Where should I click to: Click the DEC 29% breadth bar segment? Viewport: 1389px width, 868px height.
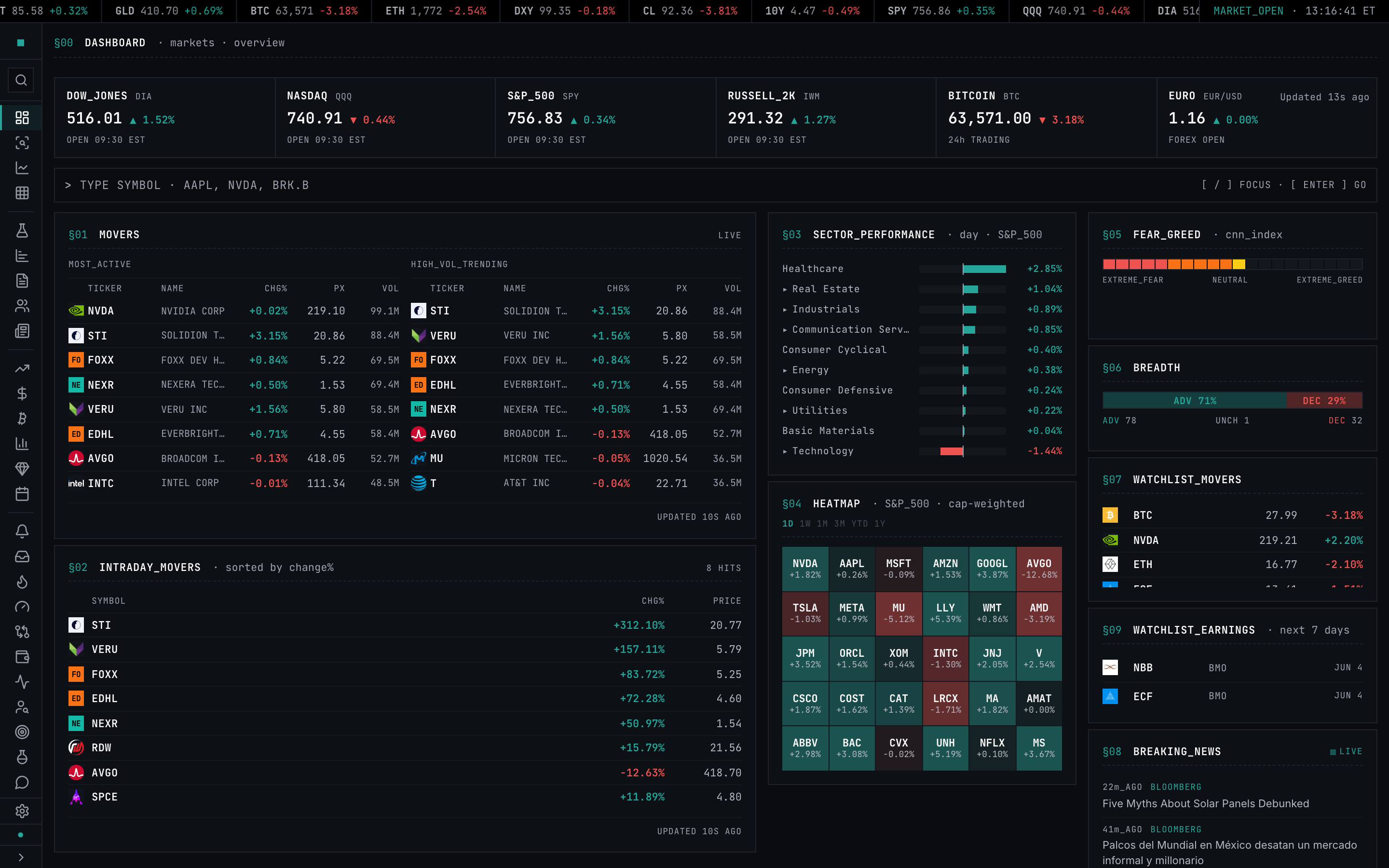coord(1324,401)
